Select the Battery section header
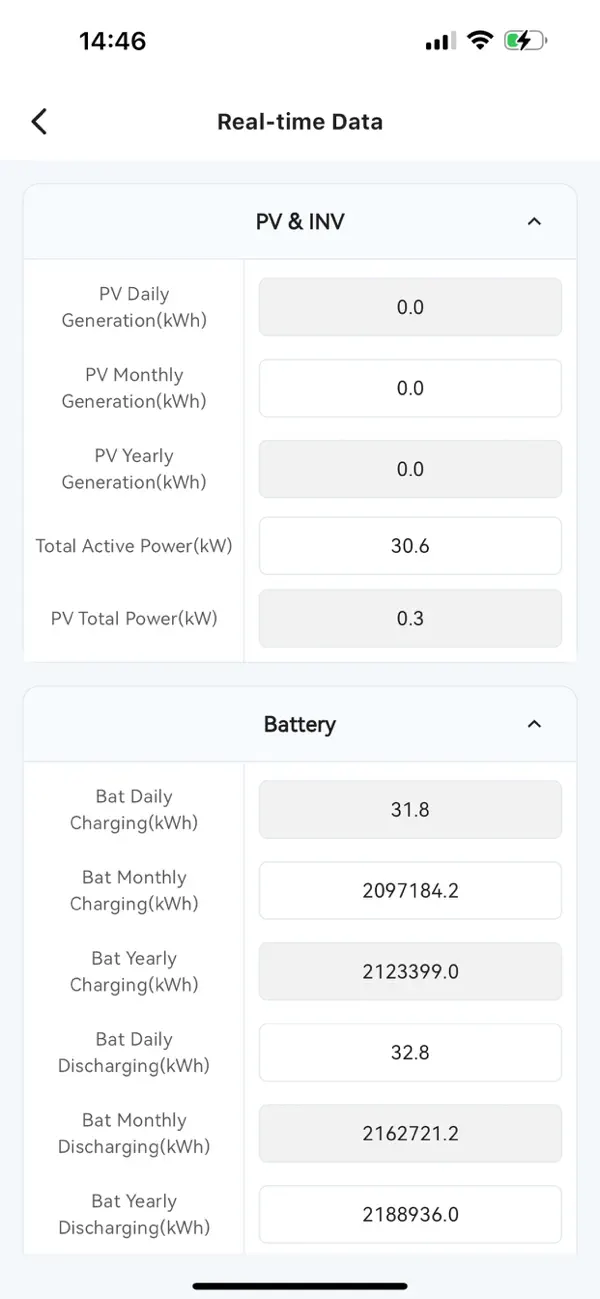Image resolution: width=600 pixels, height=1299 pixels. coord(300,724)
